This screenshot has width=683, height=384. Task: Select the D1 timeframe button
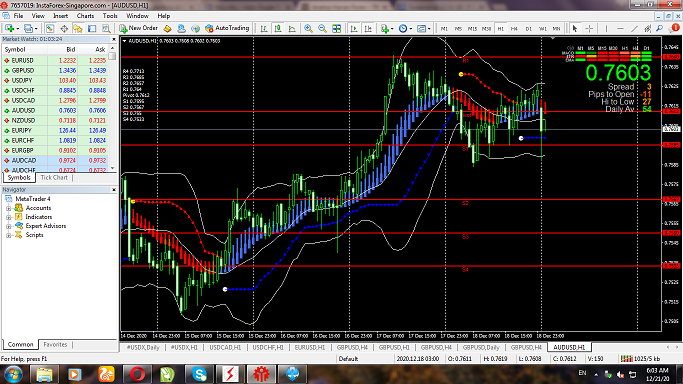528,29
